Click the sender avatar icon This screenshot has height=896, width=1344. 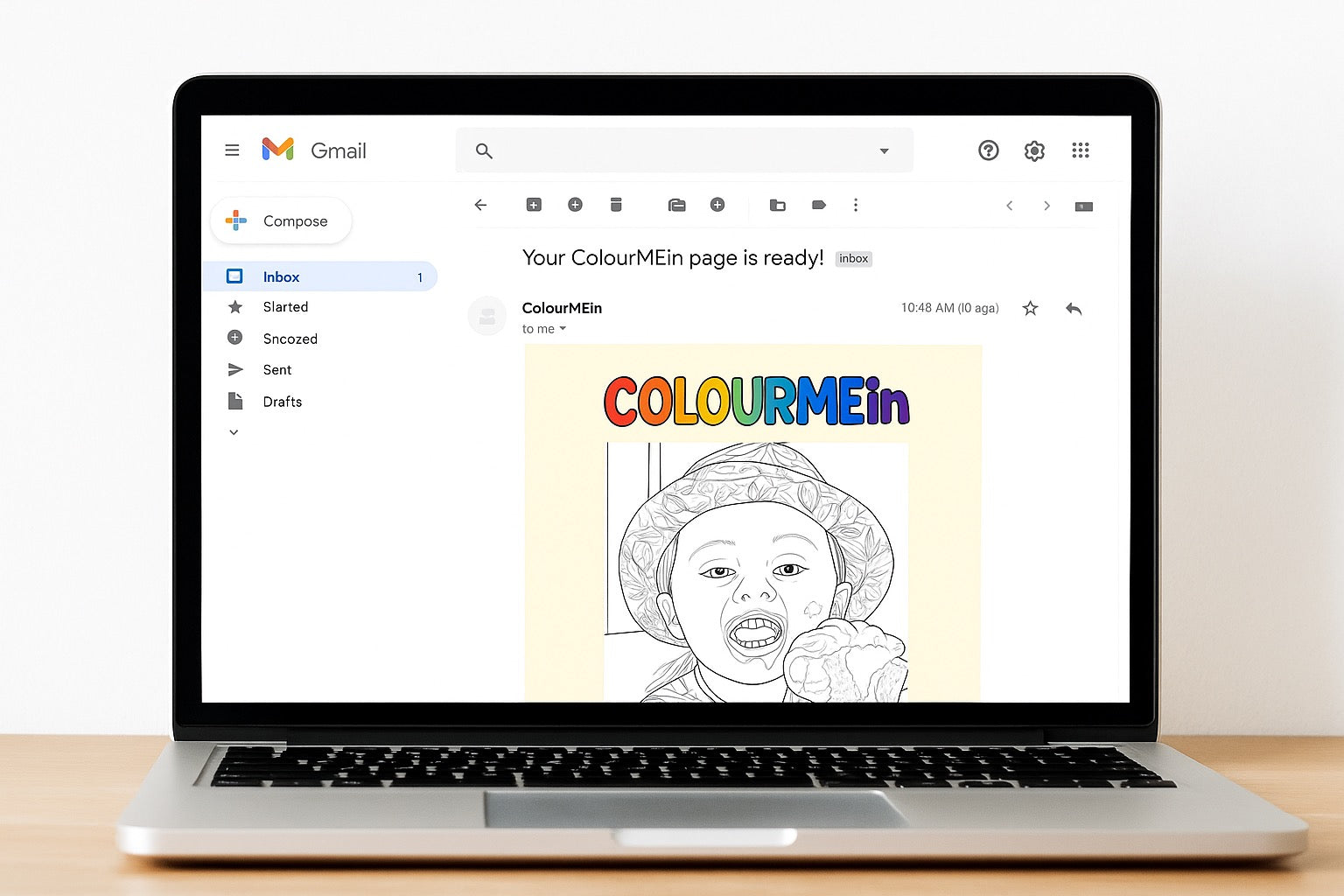click(x=487, y=316)
